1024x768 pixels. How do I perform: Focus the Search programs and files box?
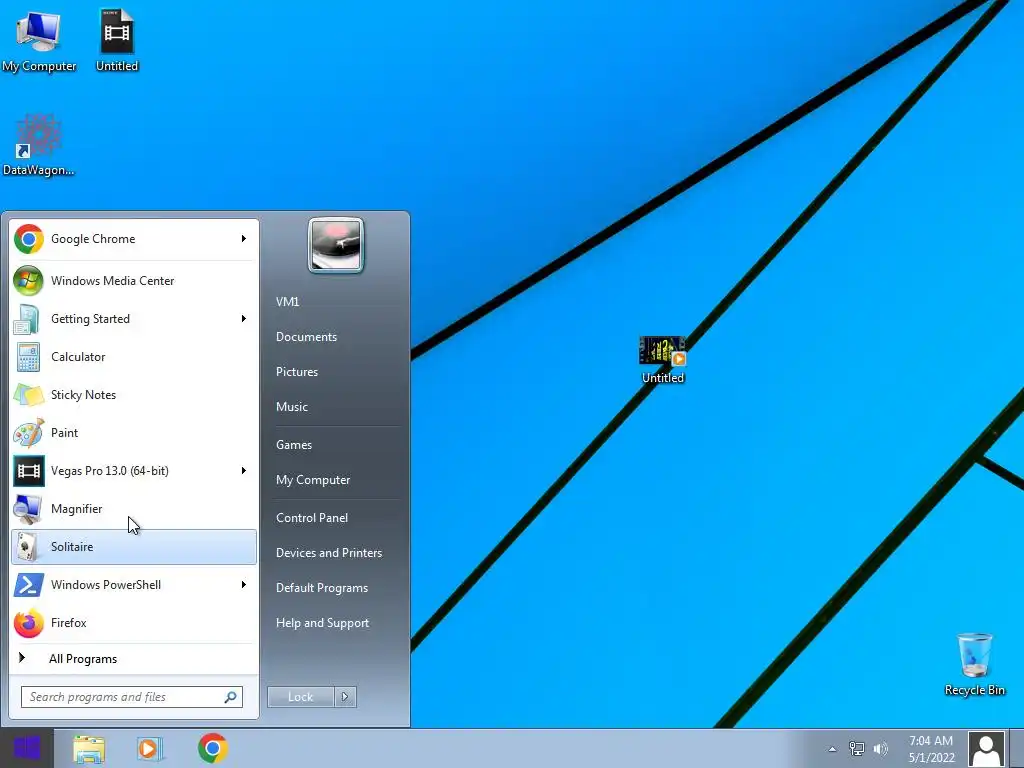[131, 697]
